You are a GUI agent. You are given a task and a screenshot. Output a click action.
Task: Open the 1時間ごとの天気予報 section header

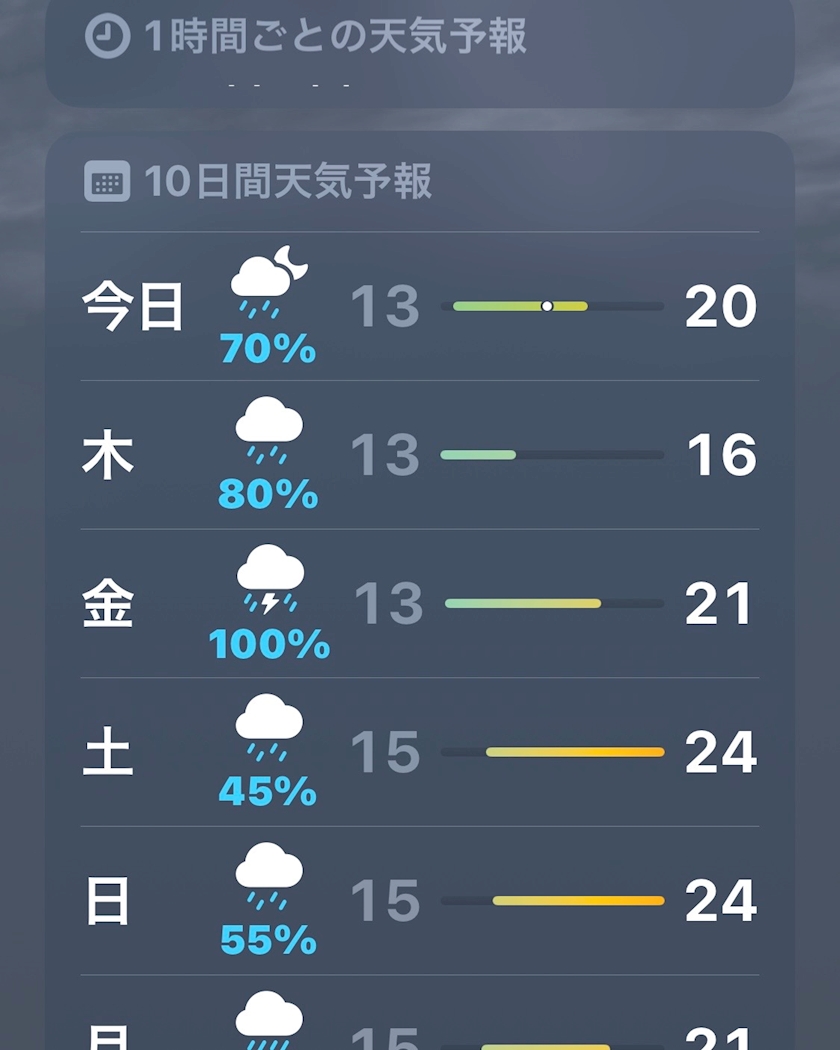[x=335, y=38]
